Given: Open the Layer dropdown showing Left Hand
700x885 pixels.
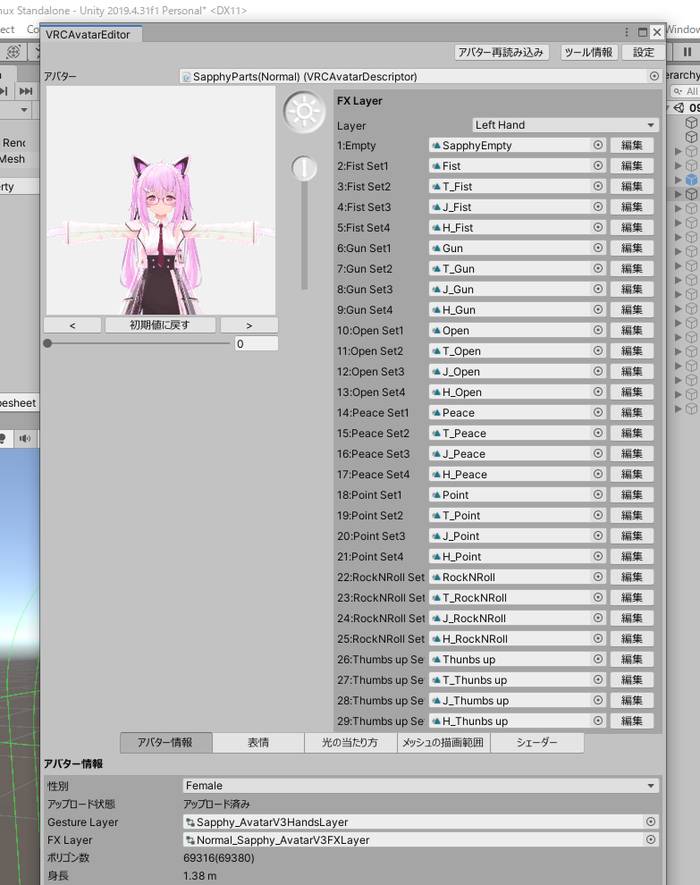Looking at the screenshot, I should point(565,125).
